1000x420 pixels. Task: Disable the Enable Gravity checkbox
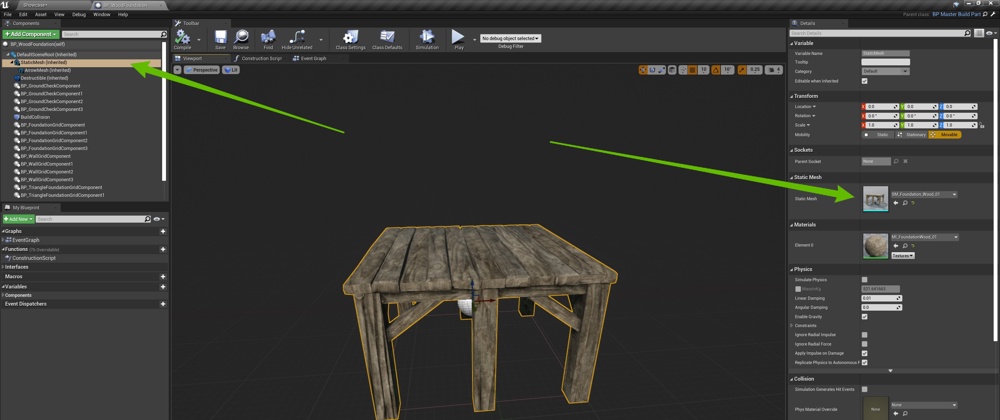pos(864,316)
